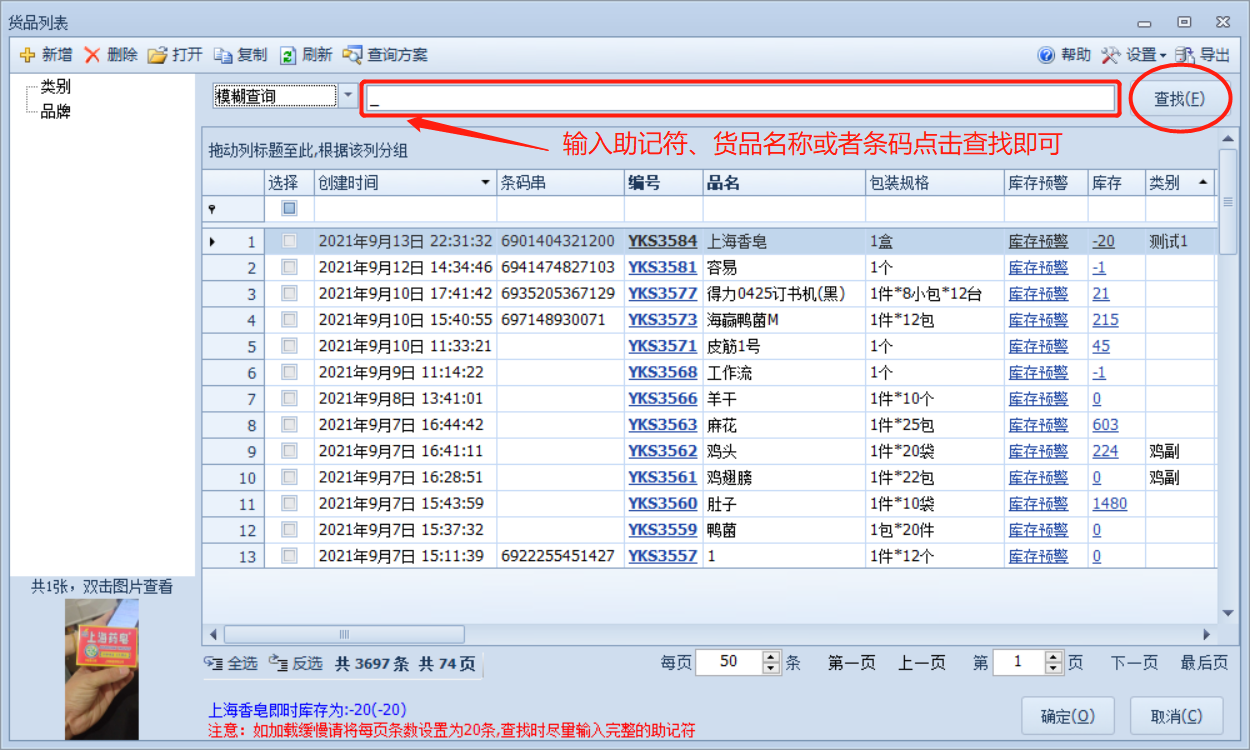Image resolution: width=1250 pixels, height=750 pixels.
Task: Decrease the page number spinner
Action: tap(1054, 668)
